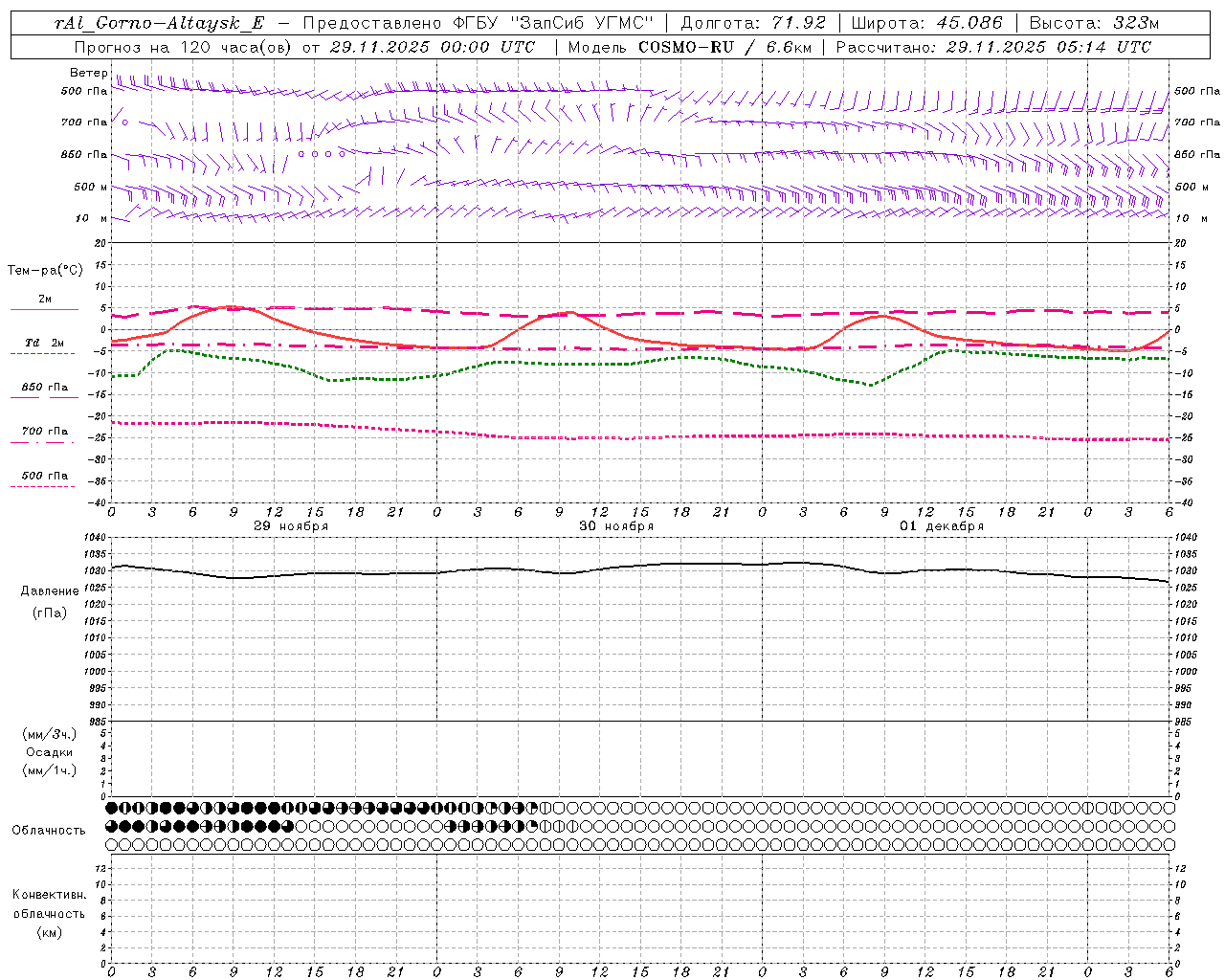Click the Конвективн. convective cloud label
1225x980 pixels.
[49, 895]
